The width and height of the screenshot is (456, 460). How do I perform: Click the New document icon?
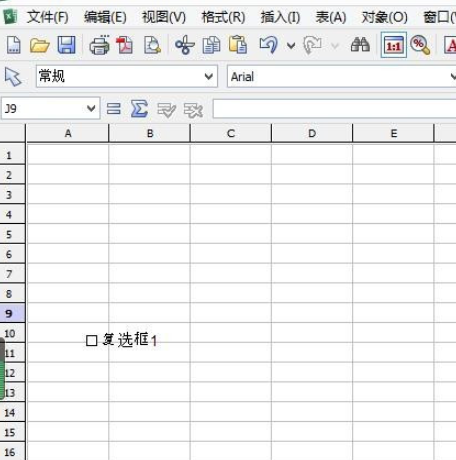13,45
